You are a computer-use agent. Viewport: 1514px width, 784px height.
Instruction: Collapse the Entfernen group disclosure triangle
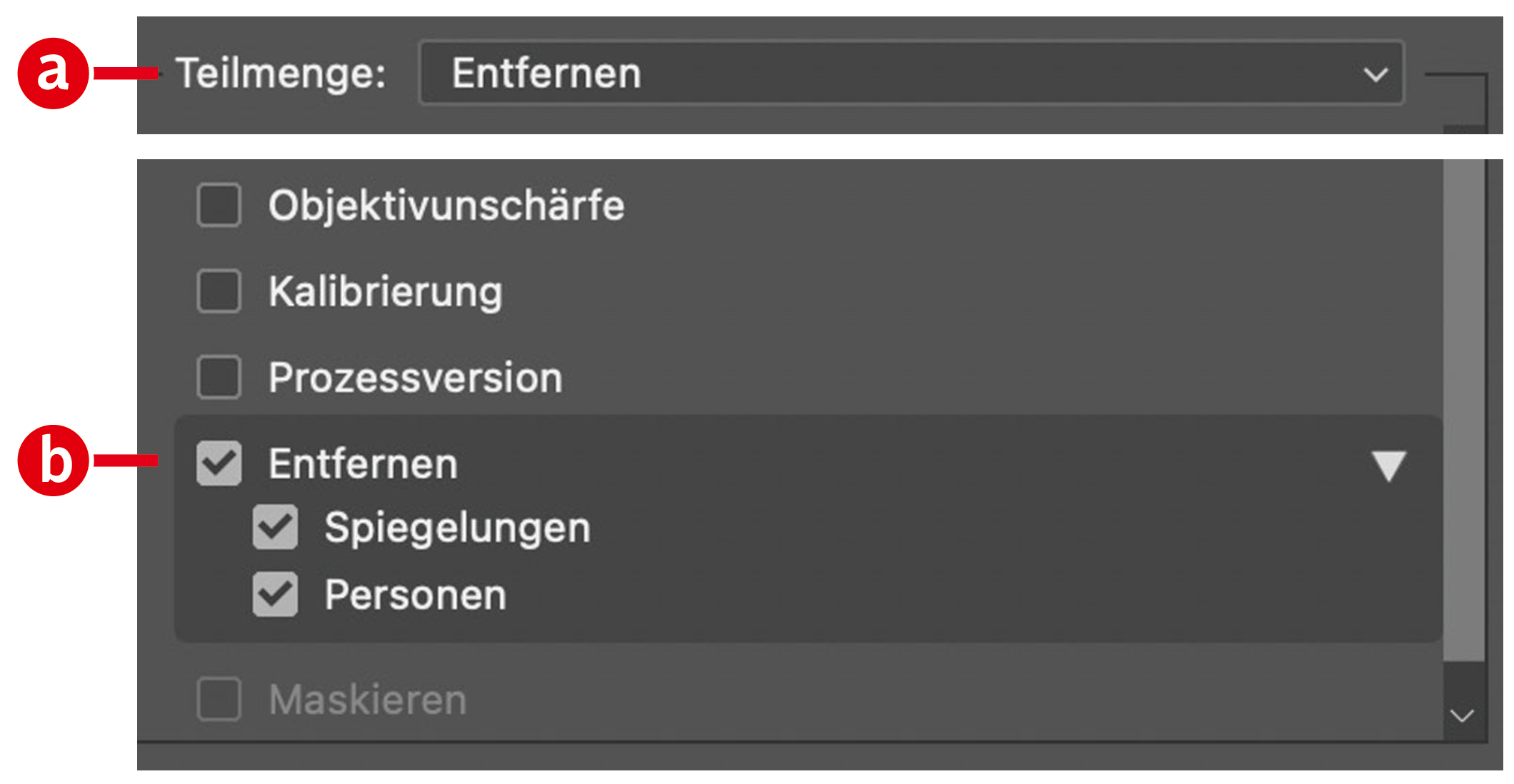[x=1388, y=466]
